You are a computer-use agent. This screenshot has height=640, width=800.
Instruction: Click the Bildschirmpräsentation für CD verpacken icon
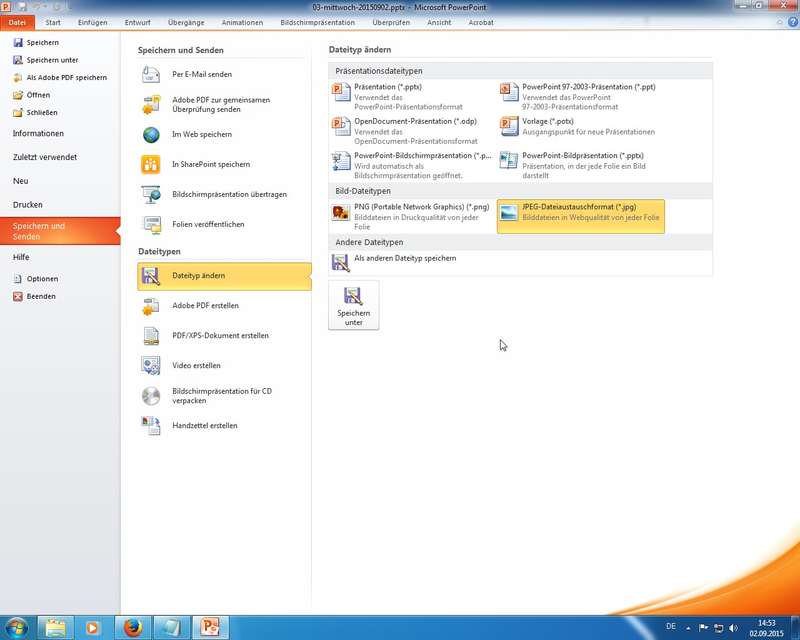[151, 396]
